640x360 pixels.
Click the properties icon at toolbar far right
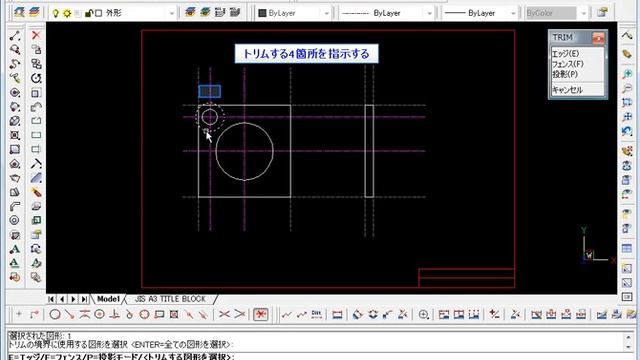point(602,13)
